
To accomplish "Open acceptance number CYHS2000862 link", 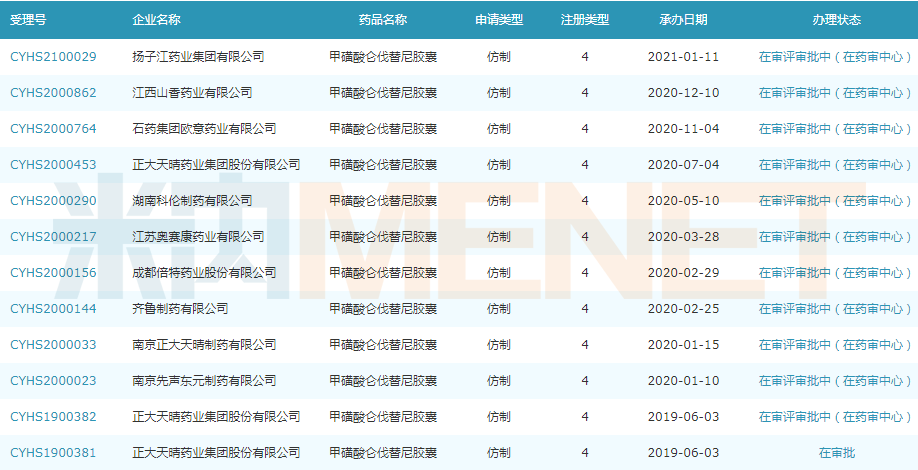I will 53,93.
